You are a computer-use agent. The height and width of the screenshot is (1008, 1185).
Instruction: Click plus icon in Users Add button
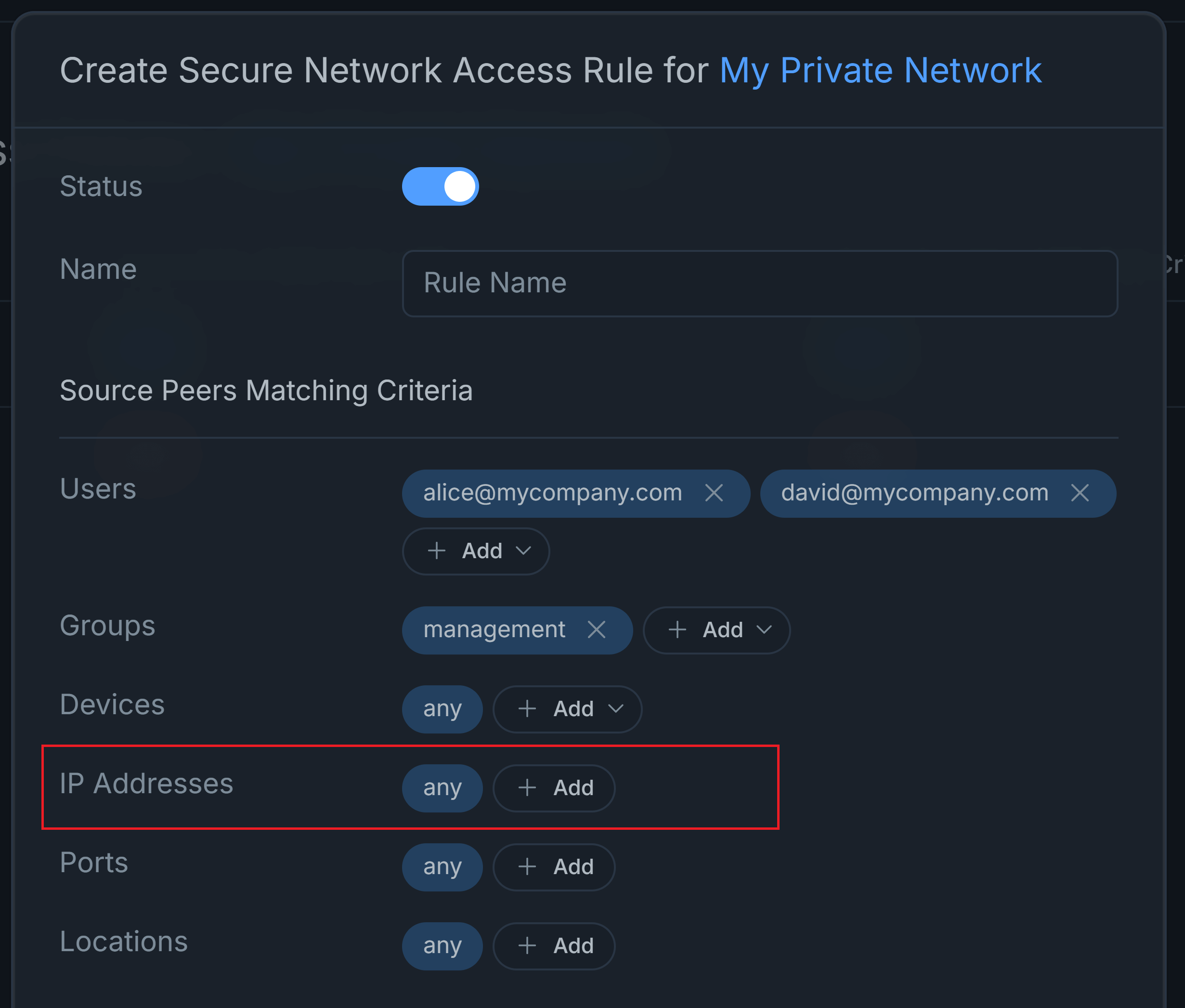click(437, 551)
